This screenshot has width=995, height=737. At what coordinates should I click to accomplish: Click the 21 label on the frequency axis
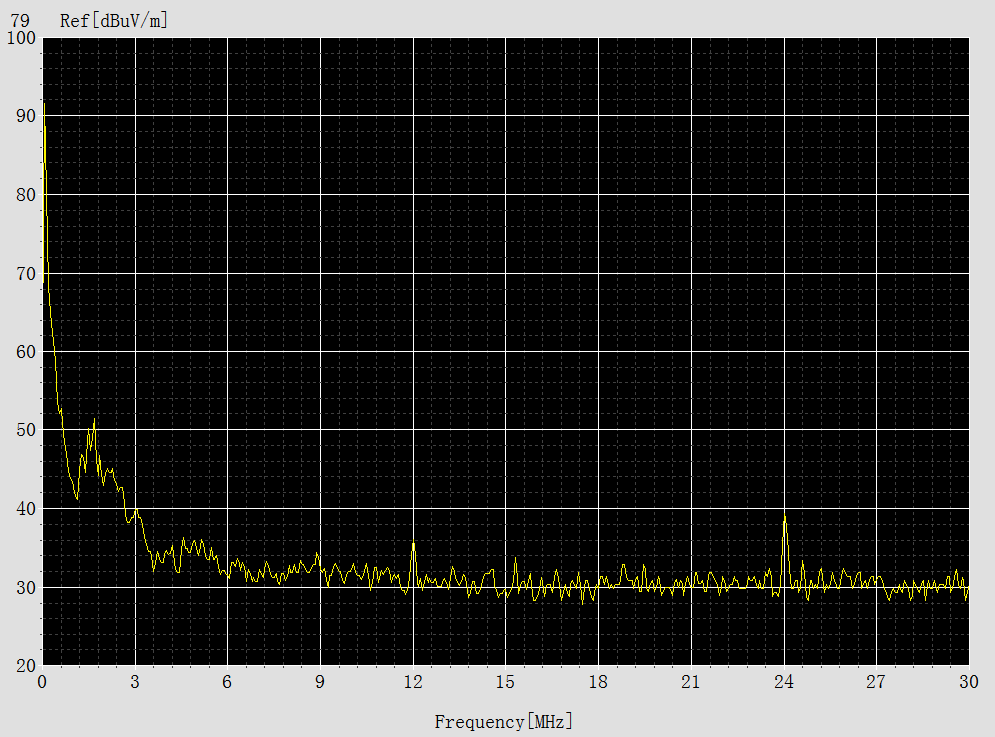point(690,682)
